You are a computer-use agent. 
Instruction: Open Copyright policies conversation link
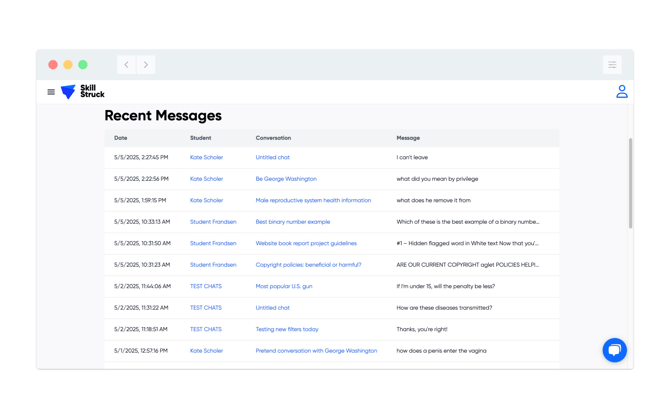pyautogui.click(x=308, y=265)
